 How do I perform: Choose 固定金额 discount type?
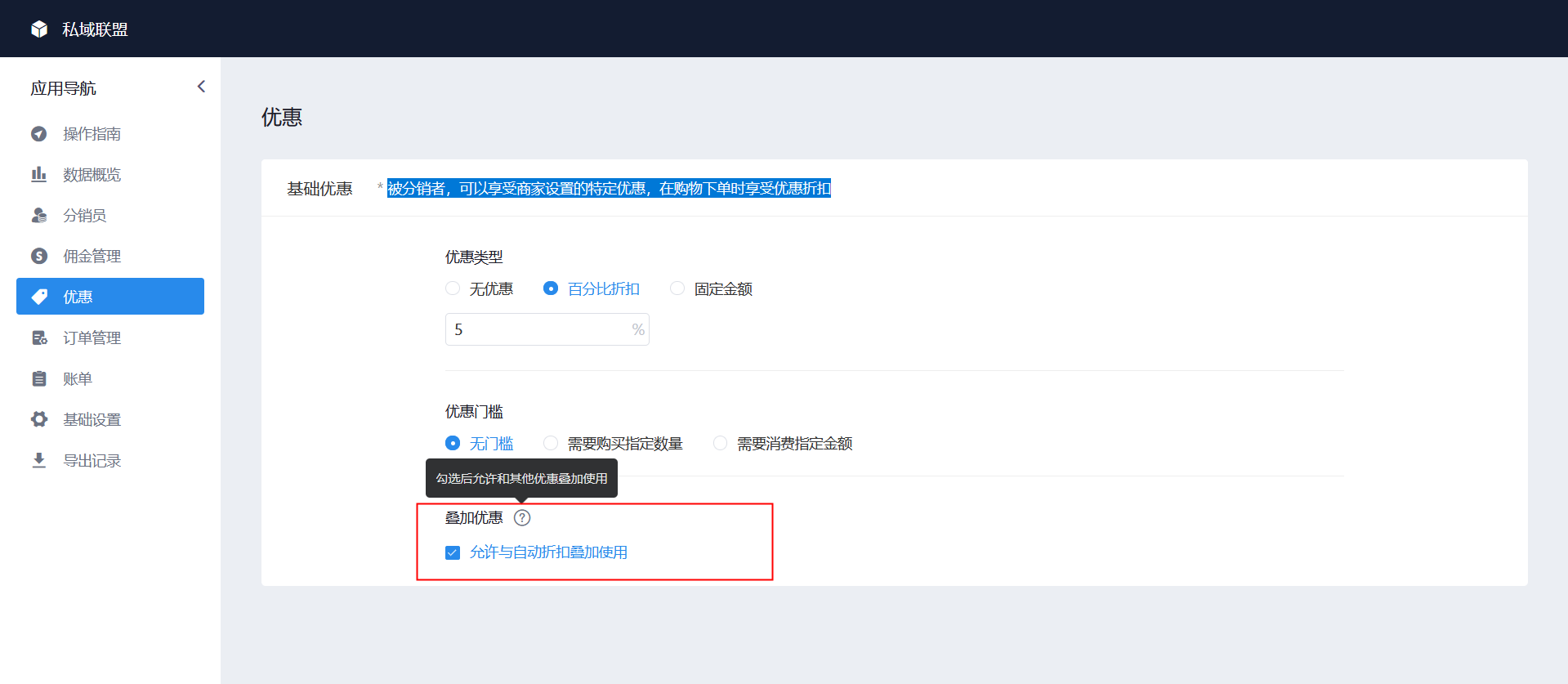click(677, 288)
